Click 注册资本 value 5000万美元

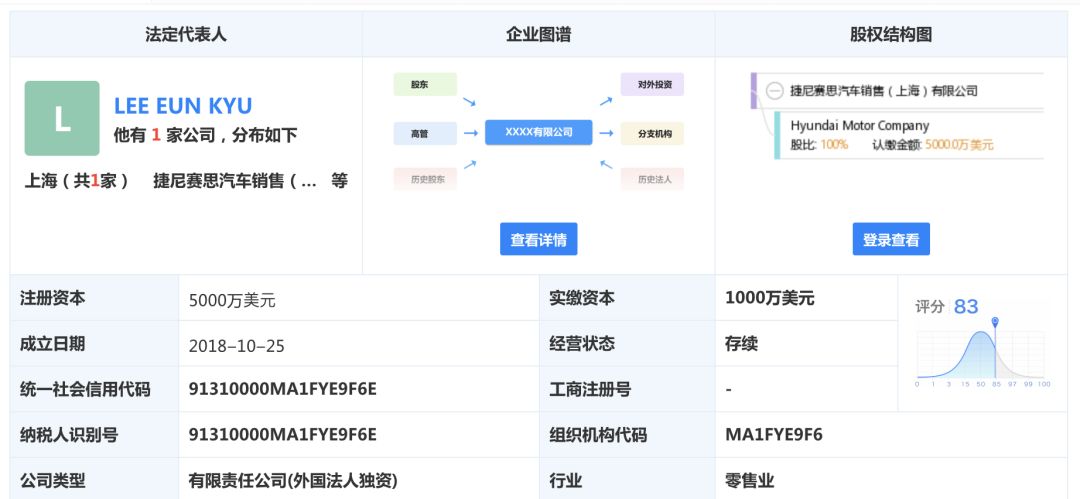click(x=232, y=301)
